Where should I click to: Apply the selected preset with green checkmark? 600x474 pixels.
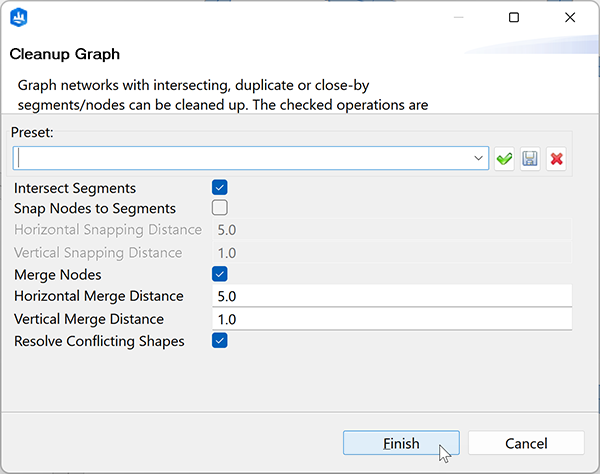pyautogui.click(x=504, y=159)
